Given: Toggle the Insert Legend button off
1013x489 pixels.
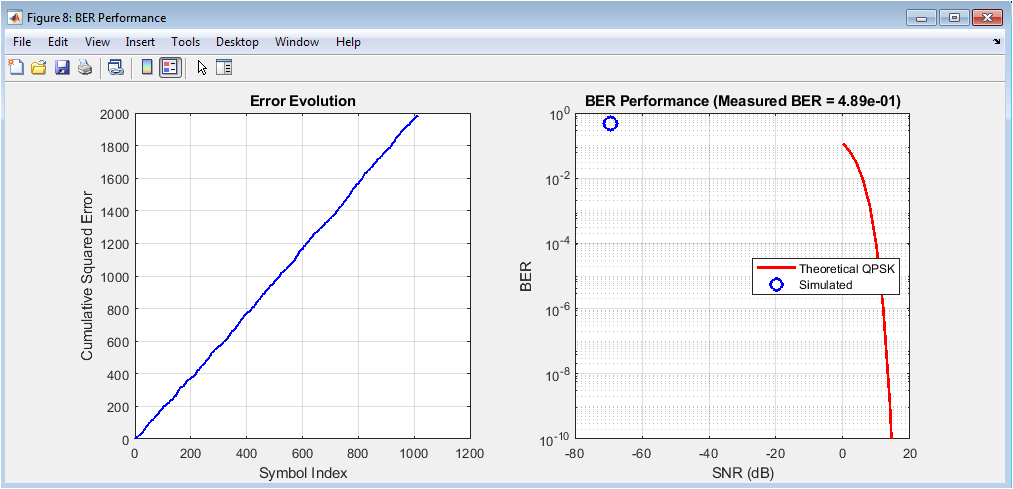Looking at the screenshot, I should click(170, 68).
